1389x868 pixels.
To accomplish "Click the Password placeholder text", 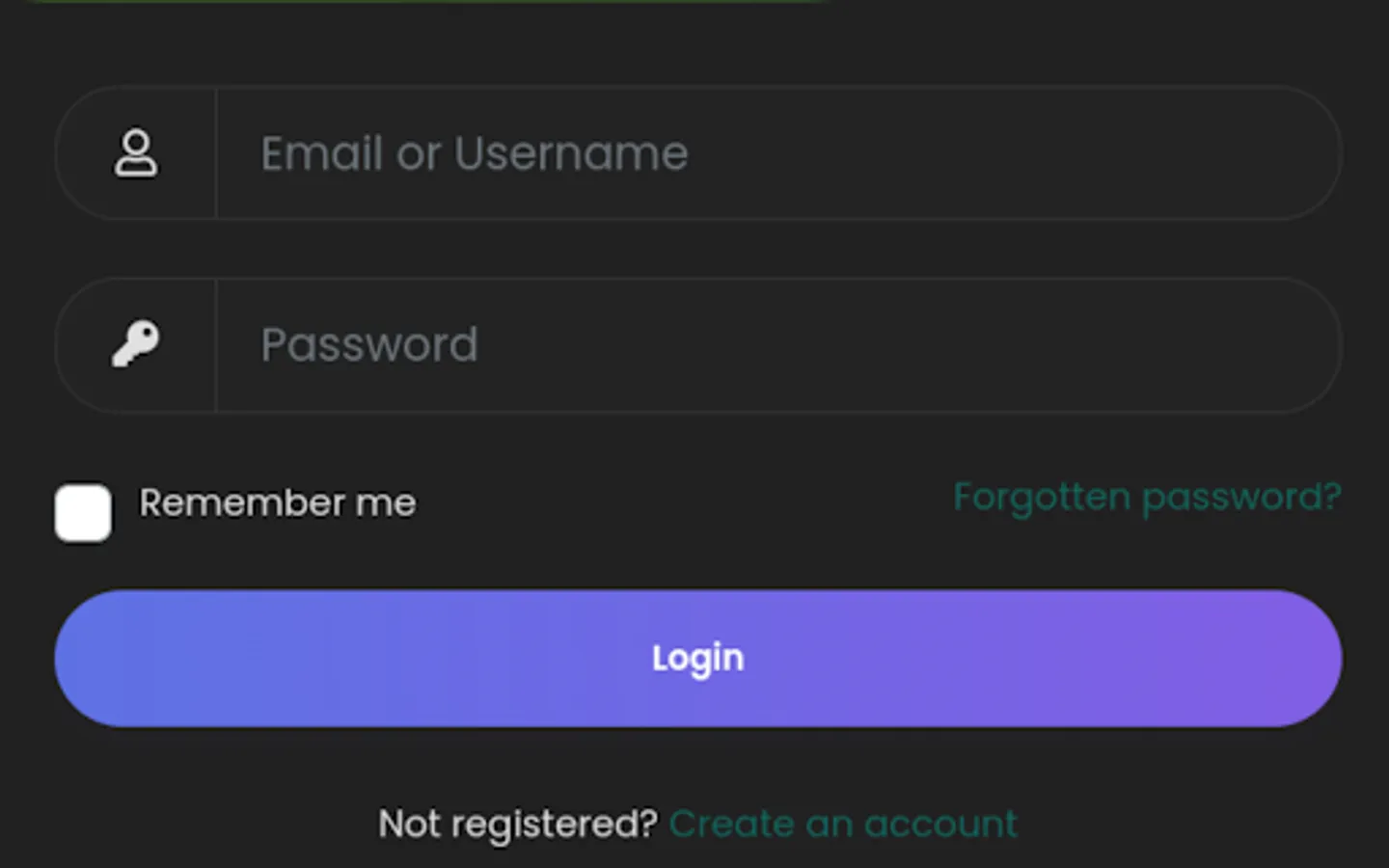I will pos(369,344).
